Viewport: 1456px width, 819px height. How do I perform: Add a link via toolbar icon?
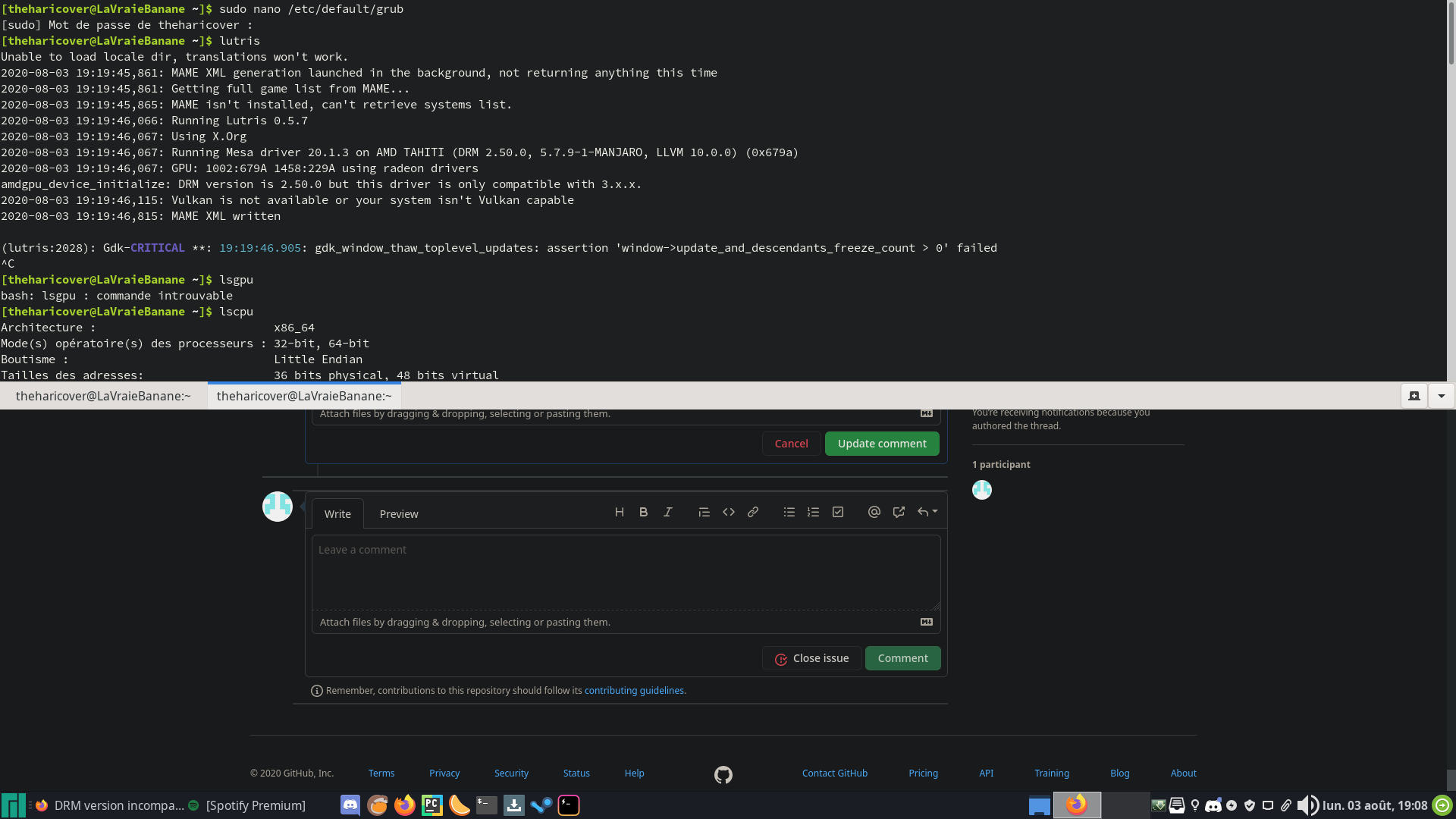click(x=753, y=513)
